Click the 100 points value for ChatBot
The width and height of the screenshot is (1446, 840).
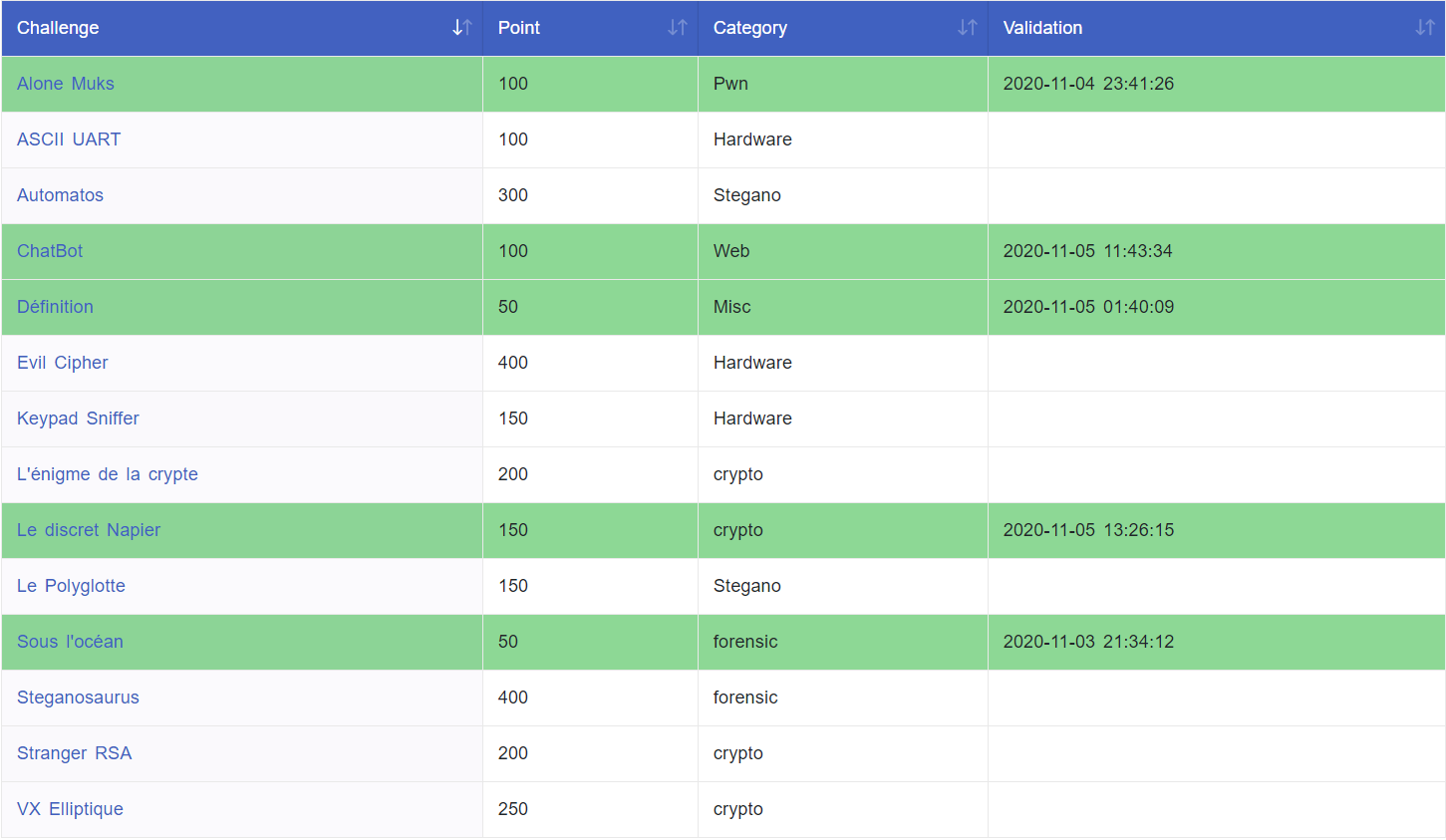(x=513, y=251)
